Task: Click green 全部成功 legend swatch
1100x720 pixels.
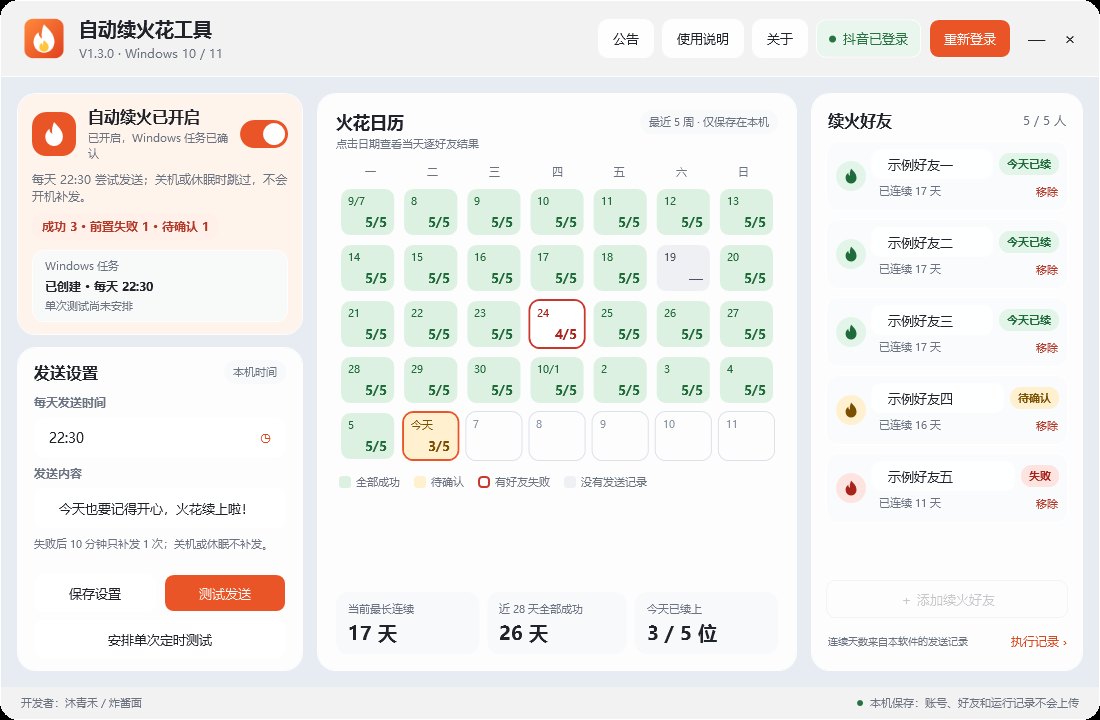Action: [x=344, y=482]
